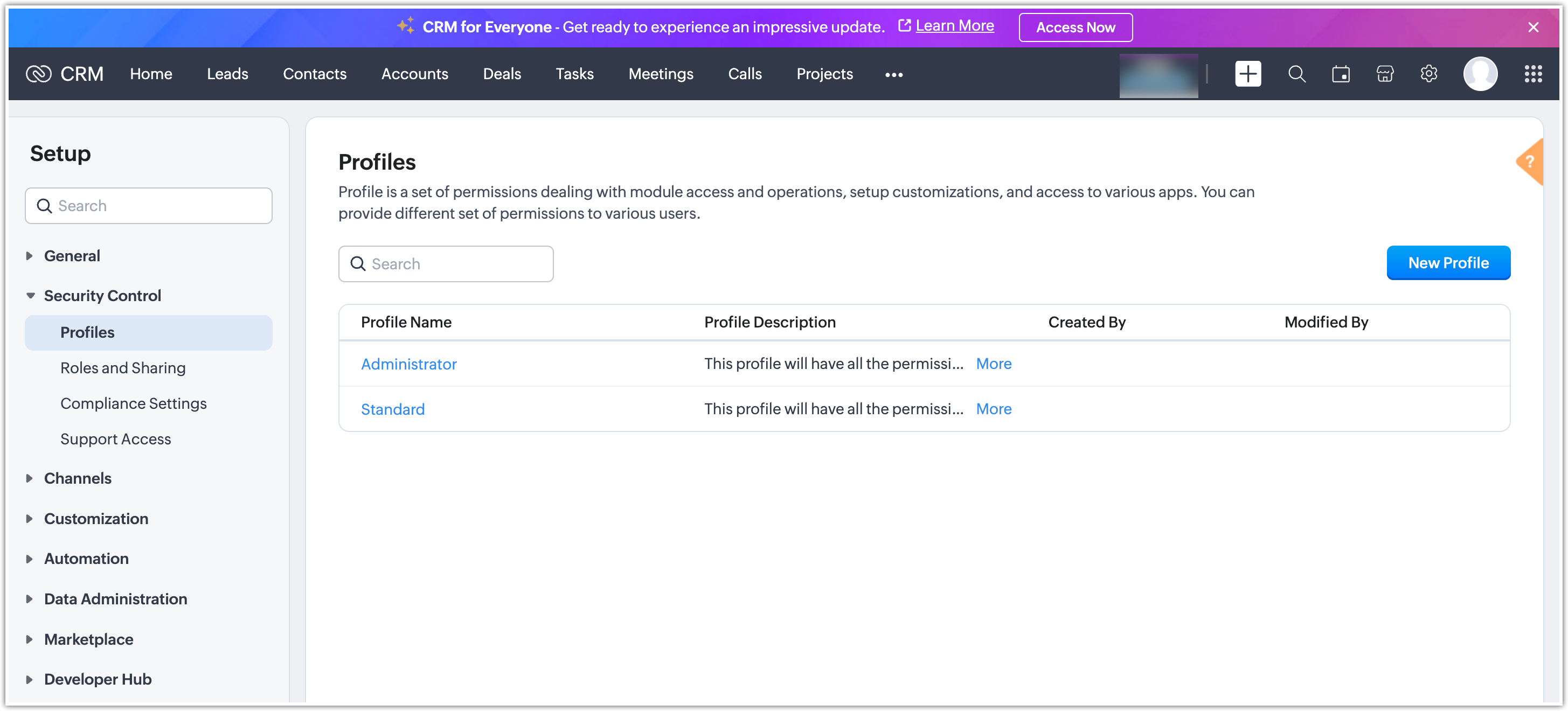Open the Deals module tab
Screen dimensions: 1568x711
502,74
